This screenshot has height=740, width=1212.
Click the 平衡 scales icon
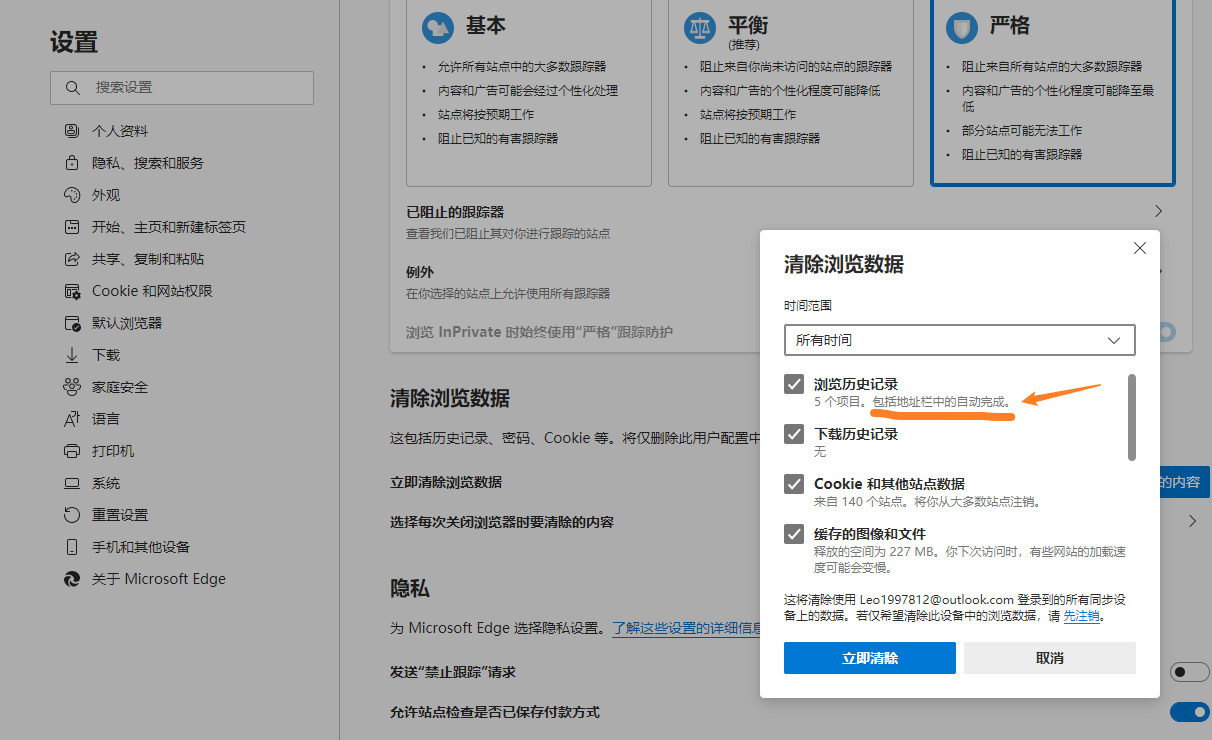point(699,27)
